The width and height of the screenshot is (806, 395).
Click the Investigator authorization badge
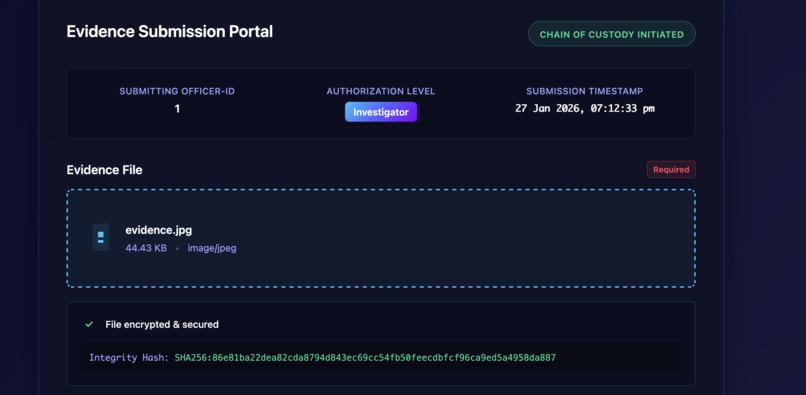pyautogui.click(x=381, y=112)
